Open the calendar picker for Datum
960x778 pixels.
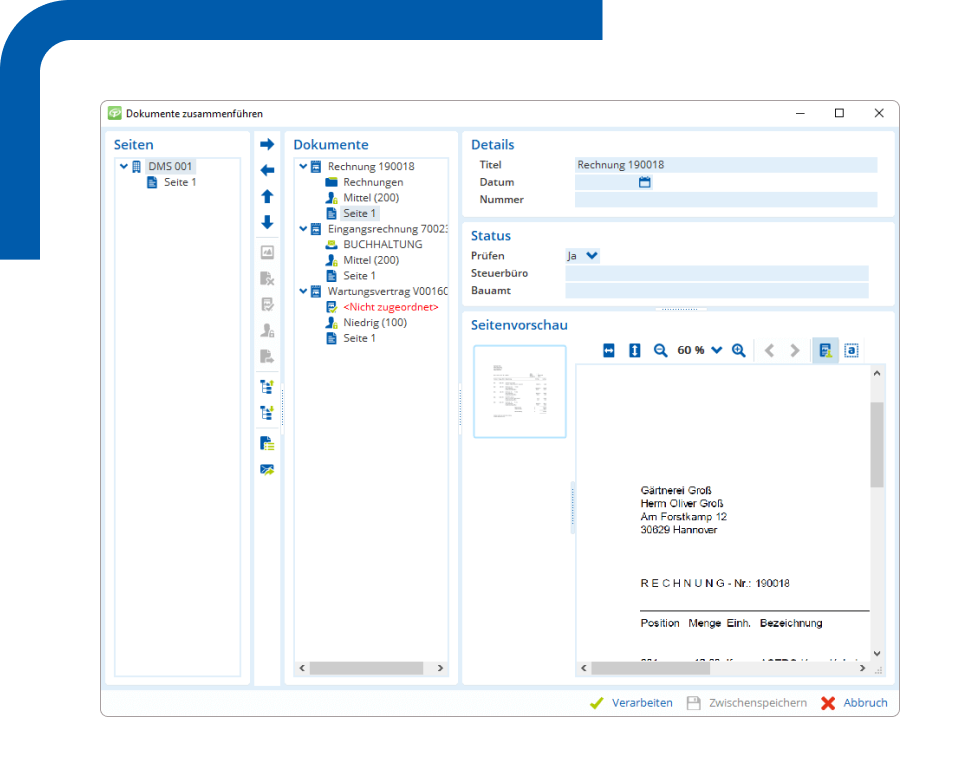pyautogui.click(x=645, y=182)
